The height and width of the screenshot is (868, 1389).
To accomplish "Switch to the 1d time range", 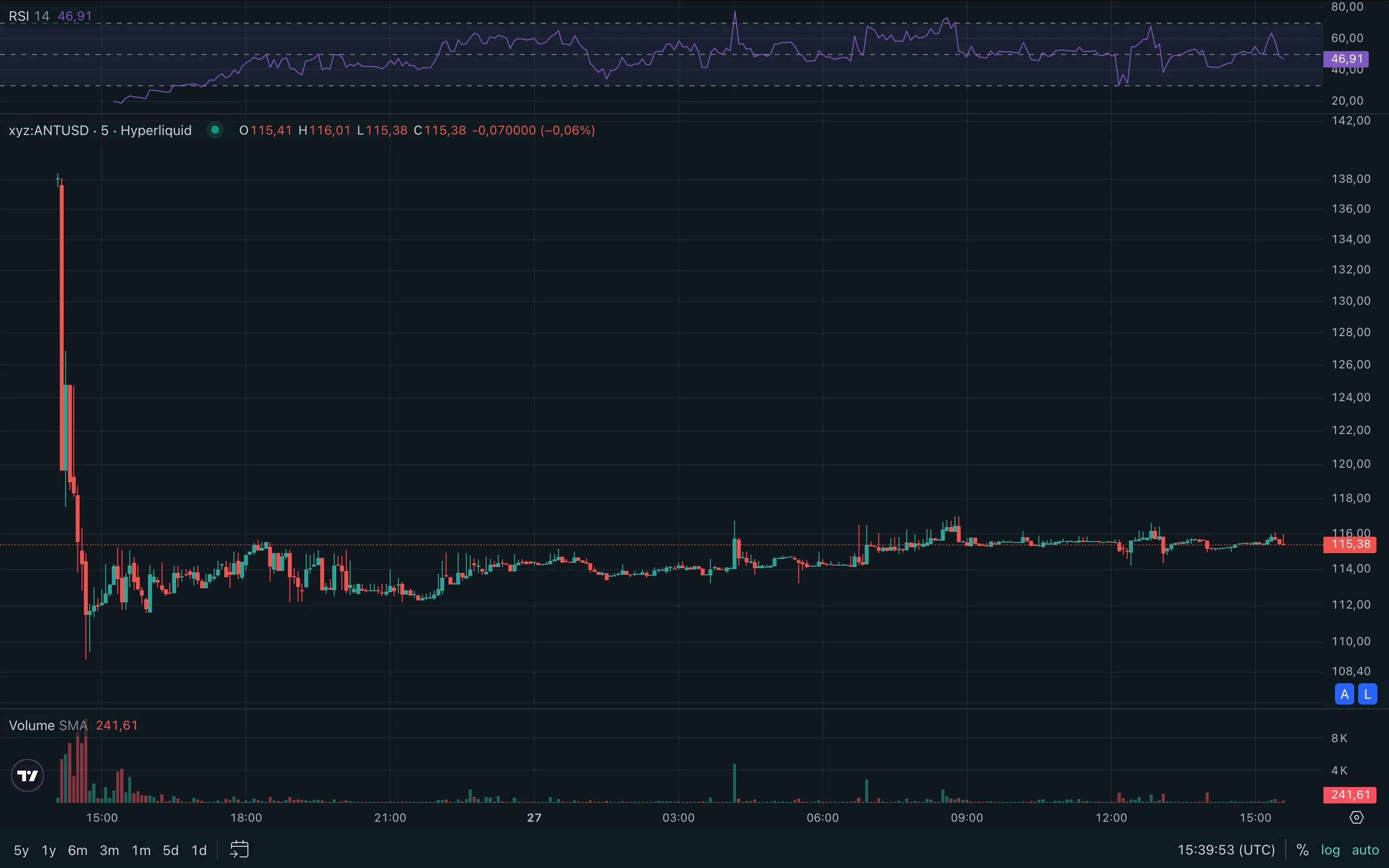I will [x=199, y=850].
